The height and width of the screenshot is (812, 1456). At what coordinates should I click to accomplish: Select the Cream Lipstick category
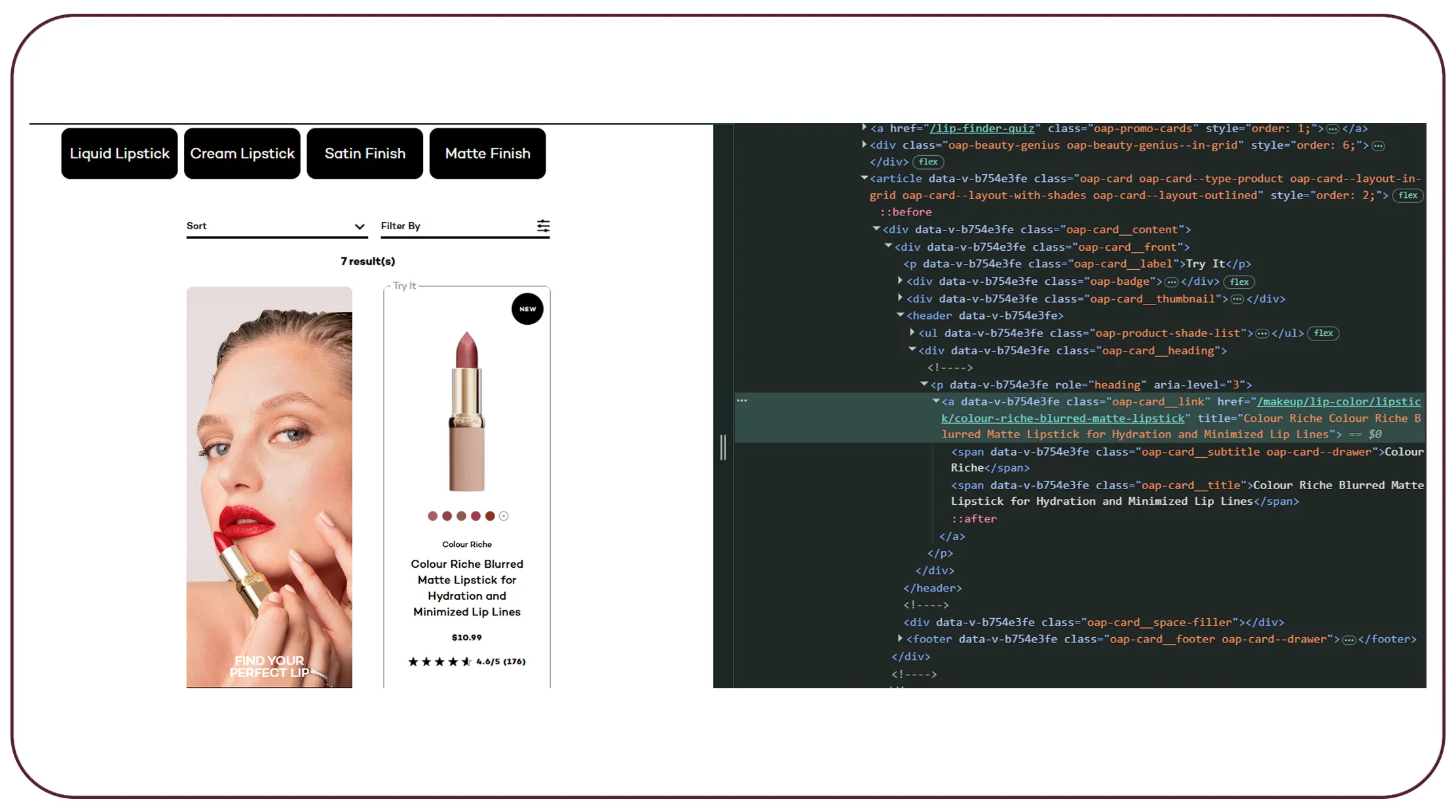[242, 153]
